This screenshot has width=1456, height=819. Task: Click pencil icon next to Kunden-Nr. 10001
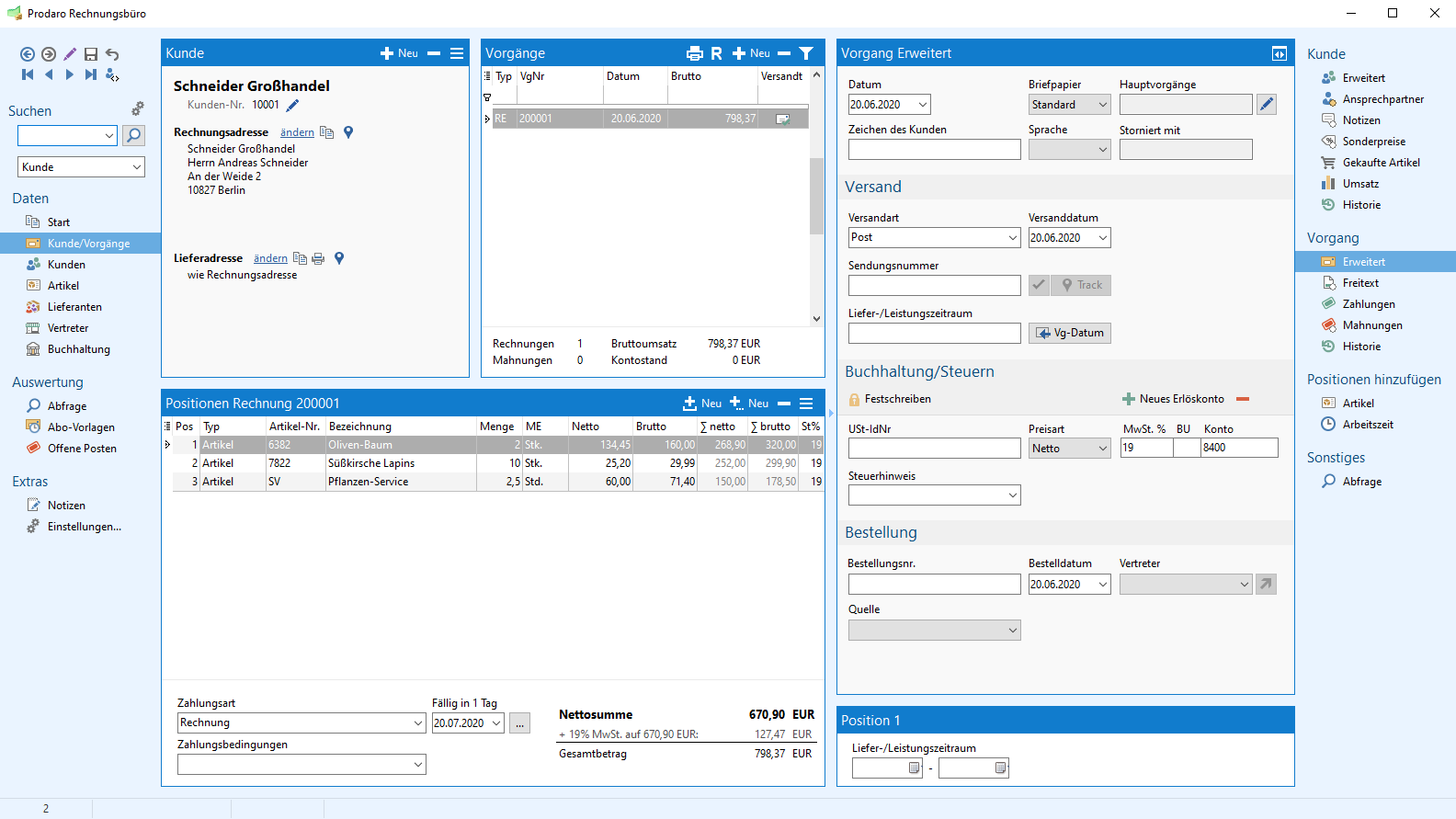[292, 105]
